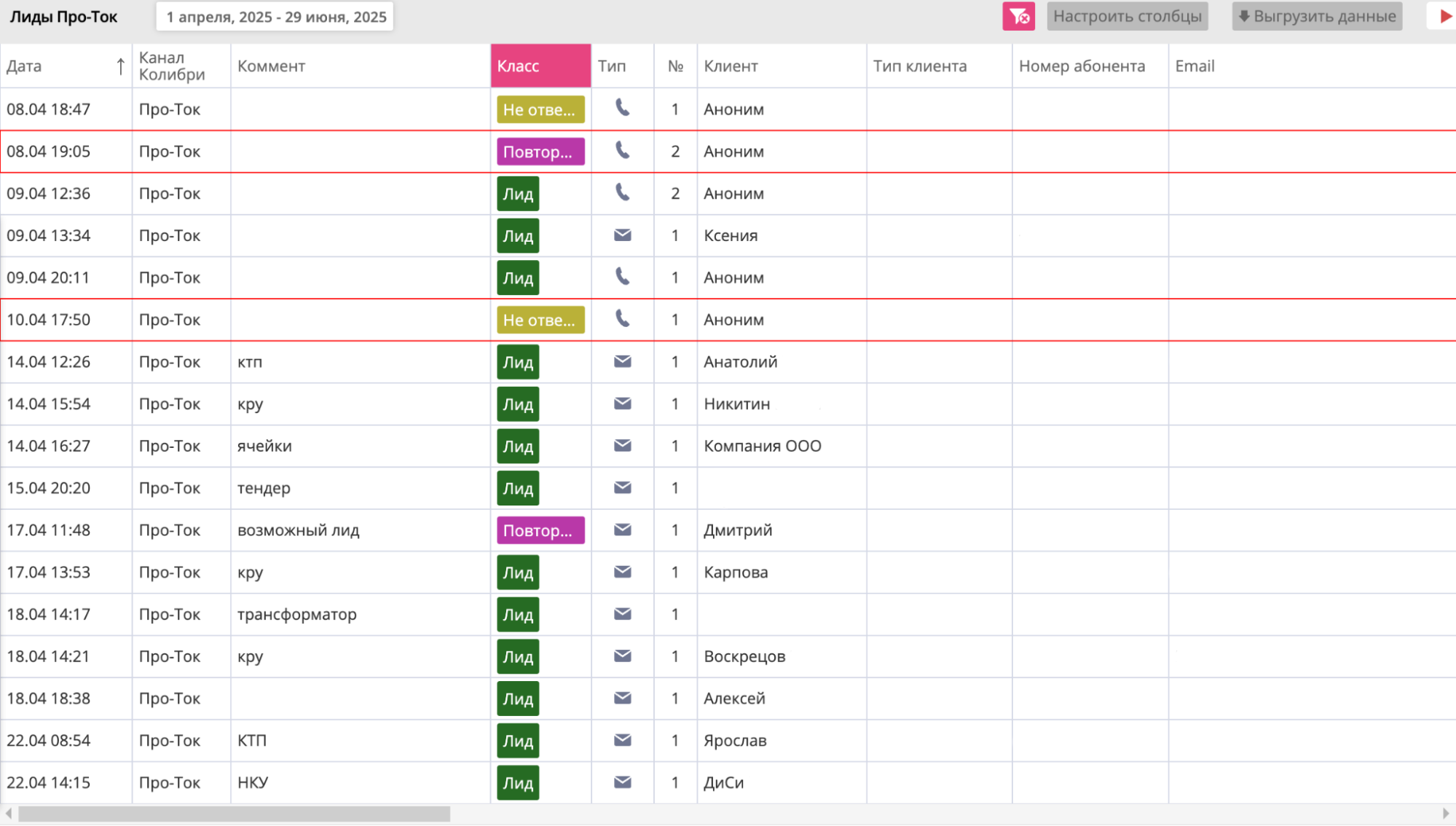Click envelope icon in Ксения row
The height and width of the screenshot is (826, 1456).
[622, 235]
